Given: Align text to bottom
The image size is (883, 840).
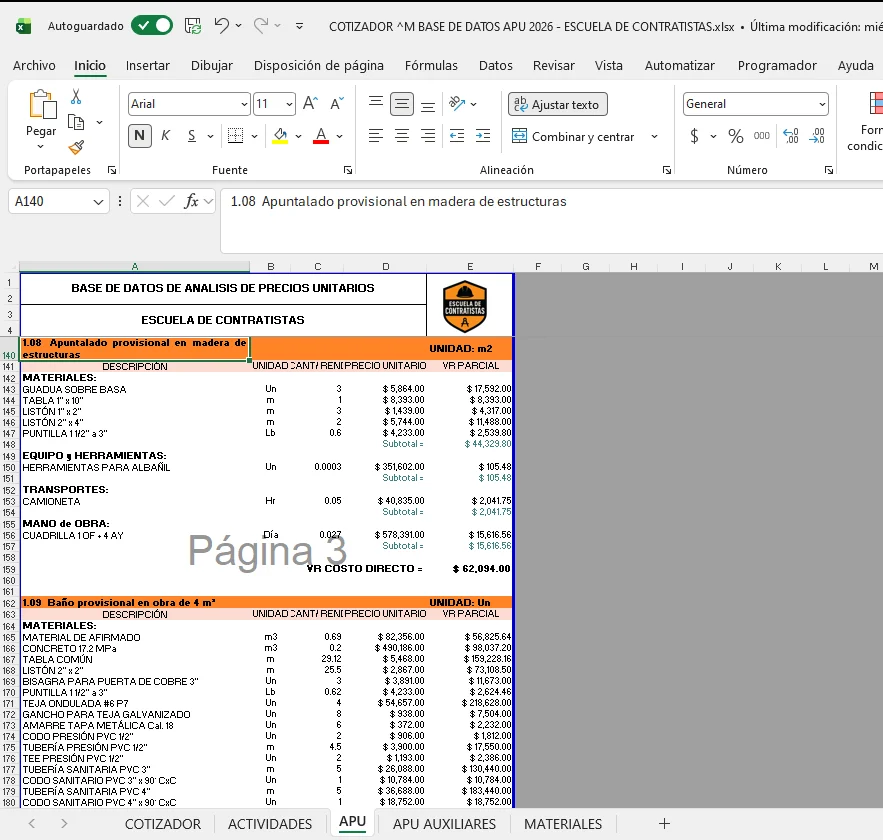Looking at the screenshot, I should point(428,104).
